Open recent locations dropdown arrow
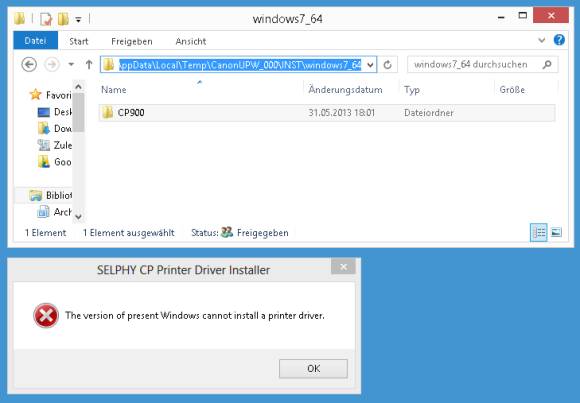 tap(71, 65)
